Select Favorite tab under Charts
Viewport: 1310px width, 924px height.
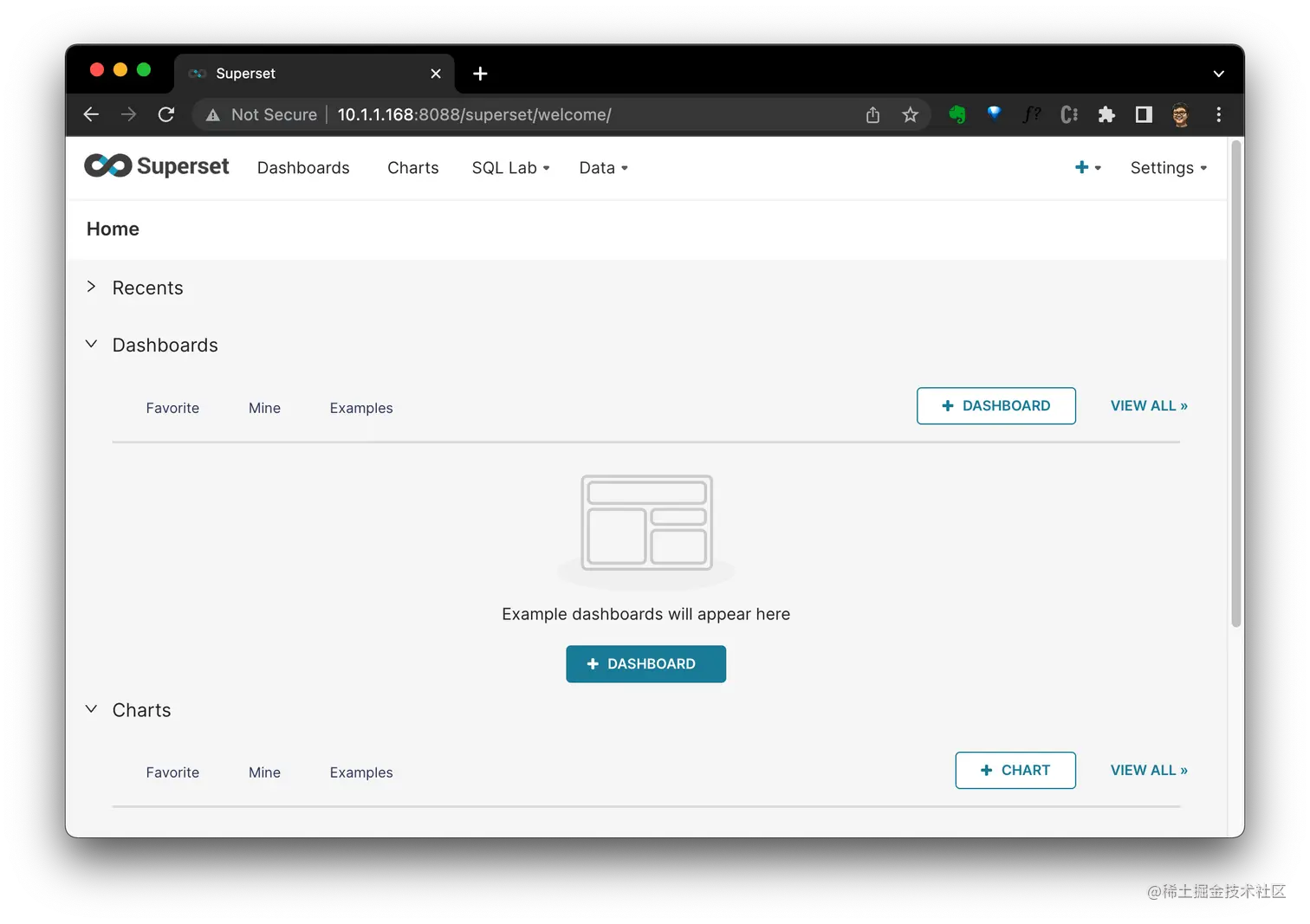(x=172, y=772)
